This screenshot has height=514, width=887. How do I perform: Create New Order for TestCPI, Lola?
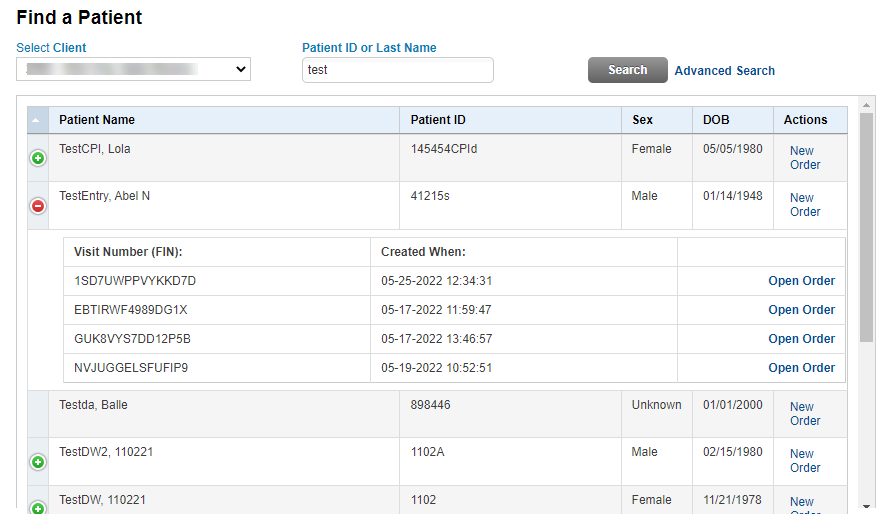(804, 158)
